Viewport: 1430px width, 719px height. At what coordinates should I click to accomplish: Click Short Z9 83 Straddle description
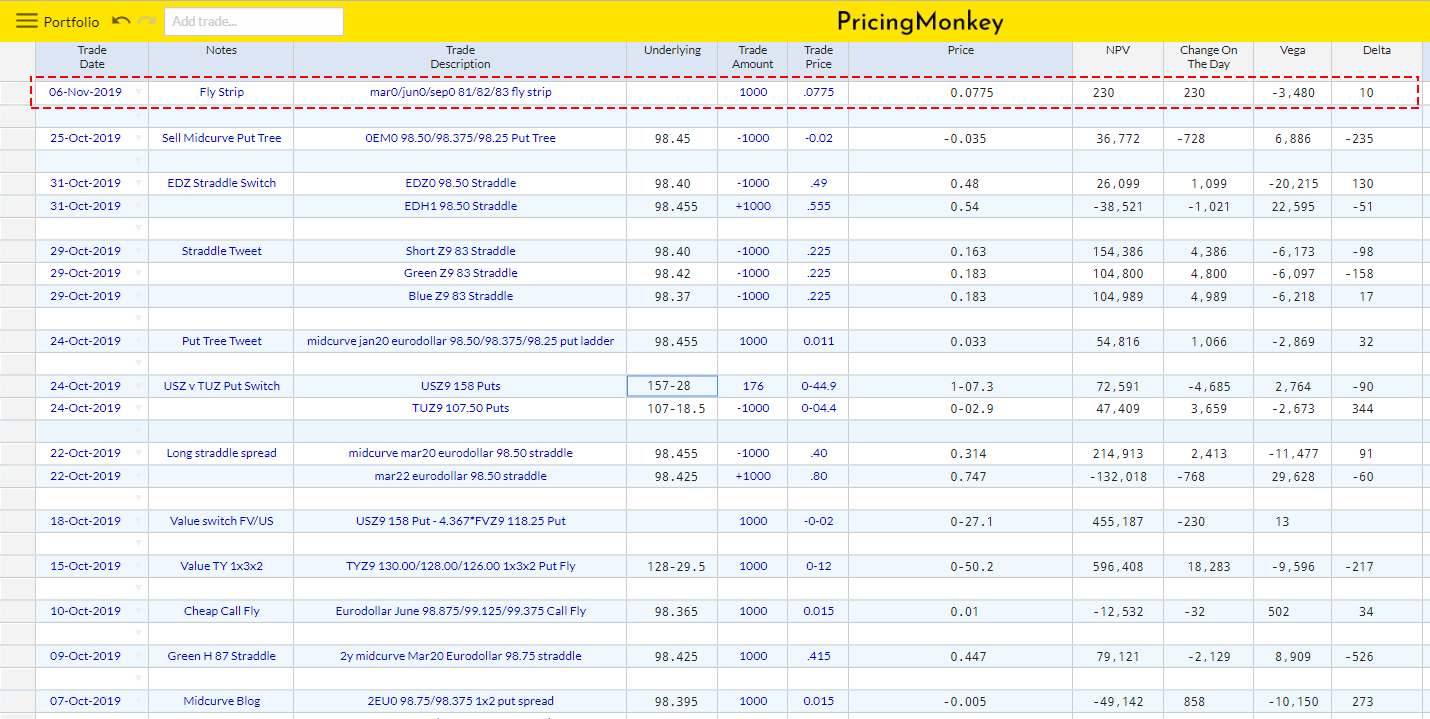[460, 251]
